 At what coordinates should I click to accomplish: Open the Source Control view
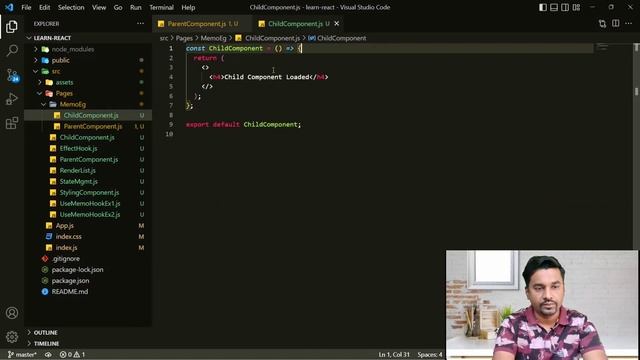click(x=12, y=75)
